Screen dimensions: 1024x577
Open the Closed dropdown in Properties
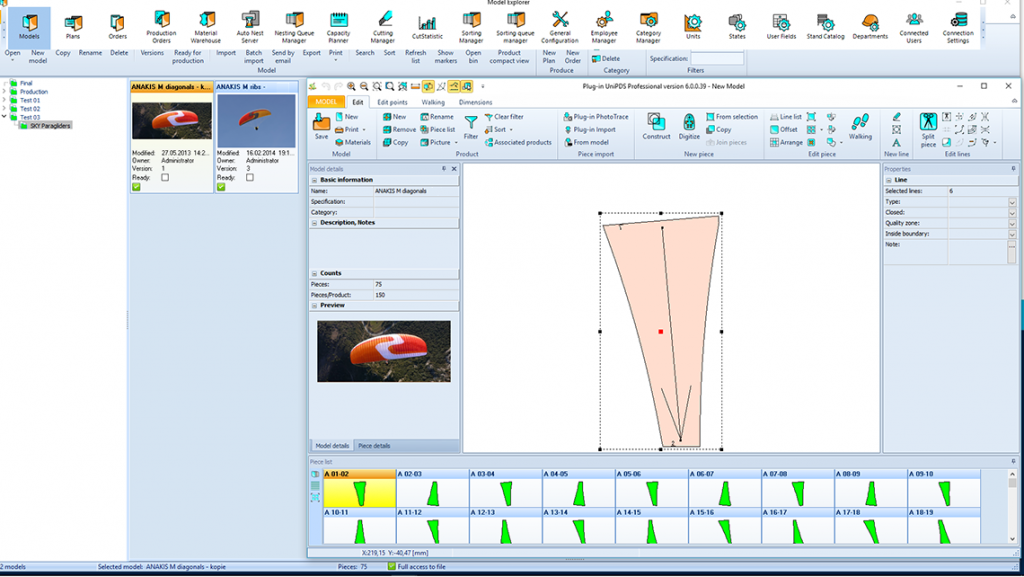(x=1012, y=213)
